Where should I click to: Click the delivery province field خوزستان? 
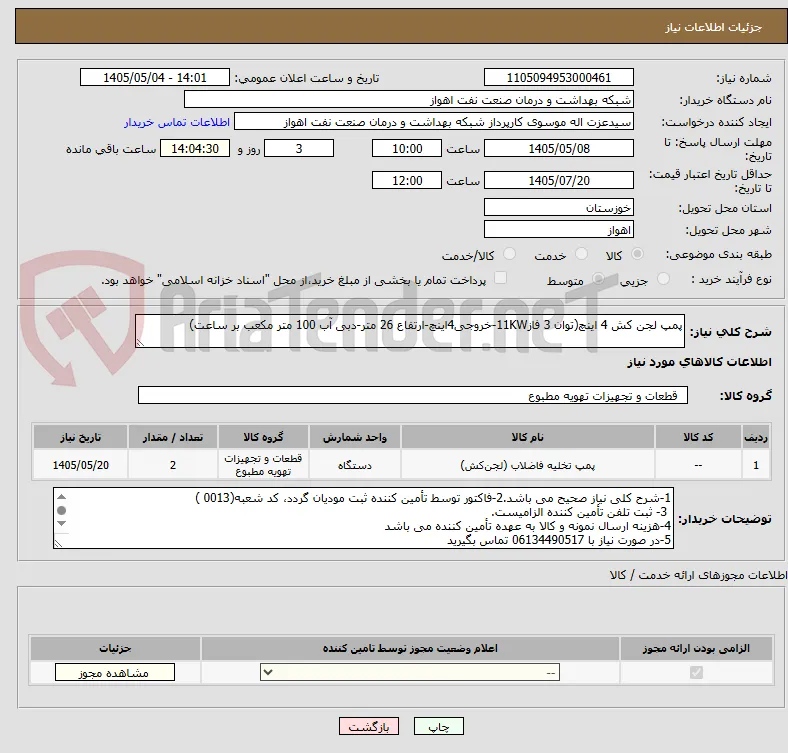coord(558,208)
